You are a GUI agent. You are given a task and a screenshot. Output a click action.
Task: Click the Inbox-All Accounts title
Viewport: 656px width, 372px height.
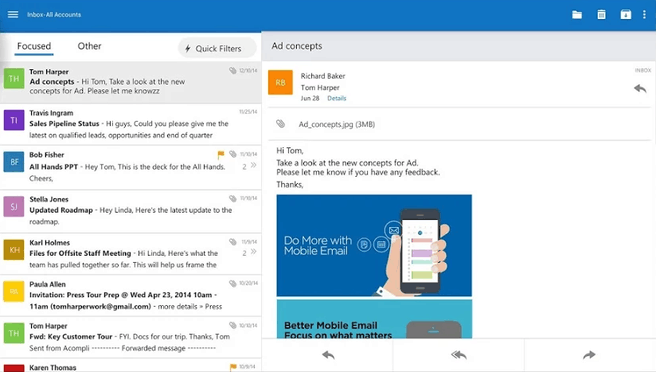tap(54, 15)
